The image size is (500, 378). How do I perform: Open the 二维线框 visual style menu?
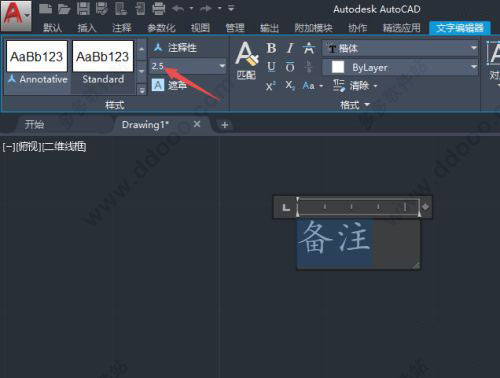point(64,147)
